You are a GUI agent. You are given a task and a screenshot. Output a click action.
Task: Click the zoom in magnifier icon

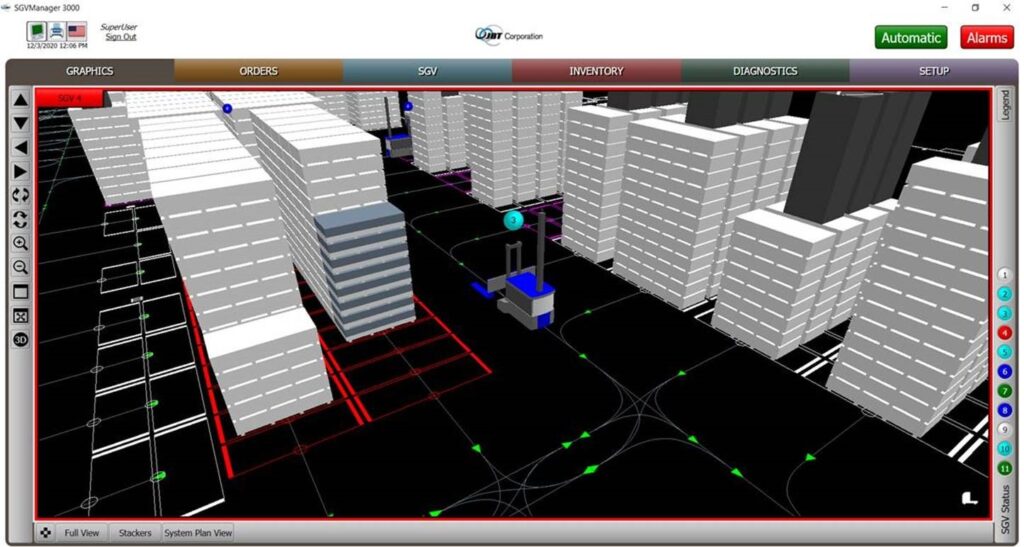[20, 243]
